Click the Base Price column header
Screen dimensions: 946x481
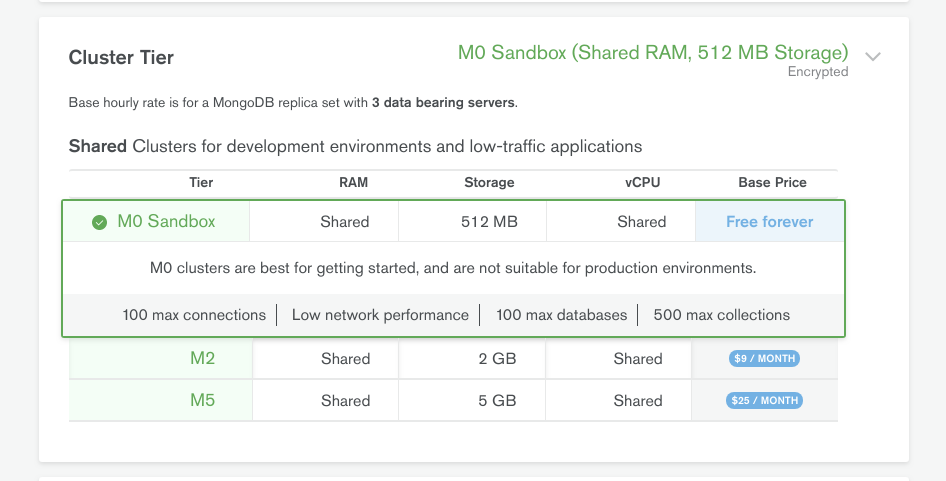pyautogui.click(x=772, y=183)
